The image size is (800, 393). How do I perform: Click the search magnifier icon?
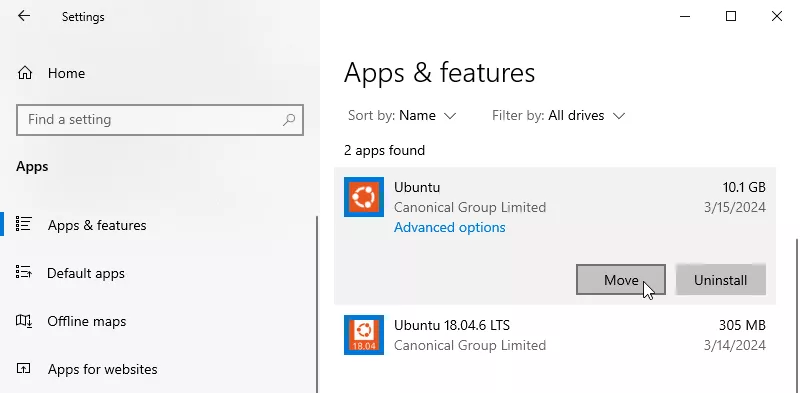pyautogui.click(x=289, y=120)
